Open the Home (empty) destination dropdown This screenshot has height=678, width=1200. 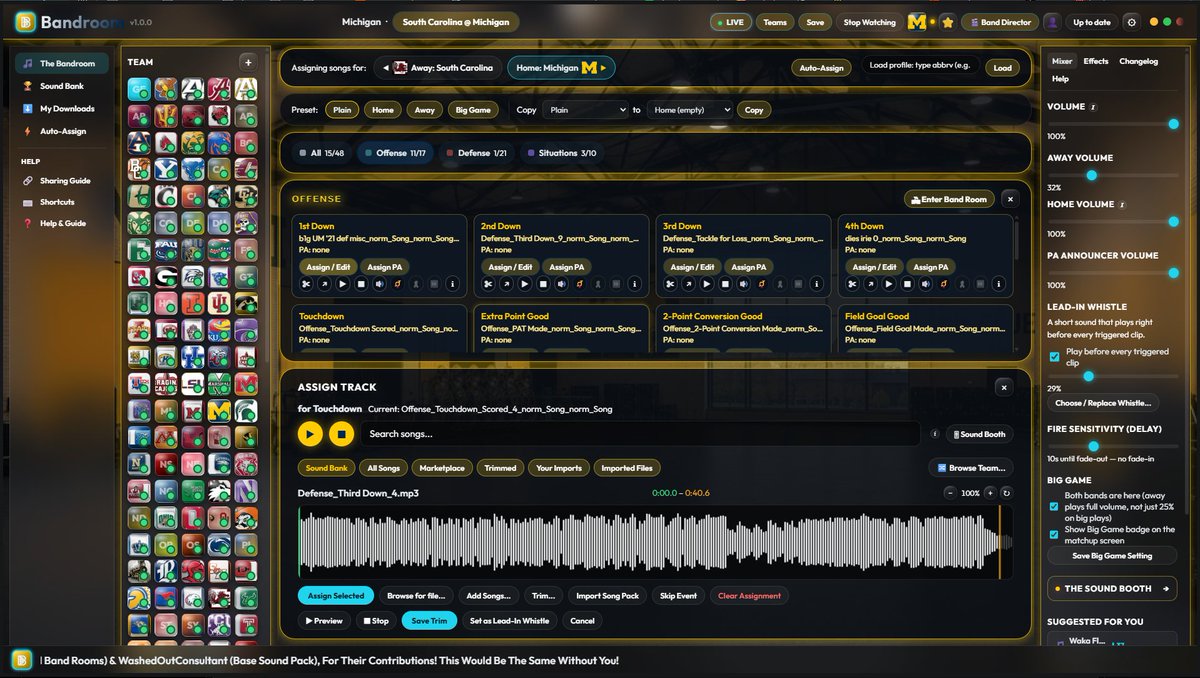coord(689,110)
